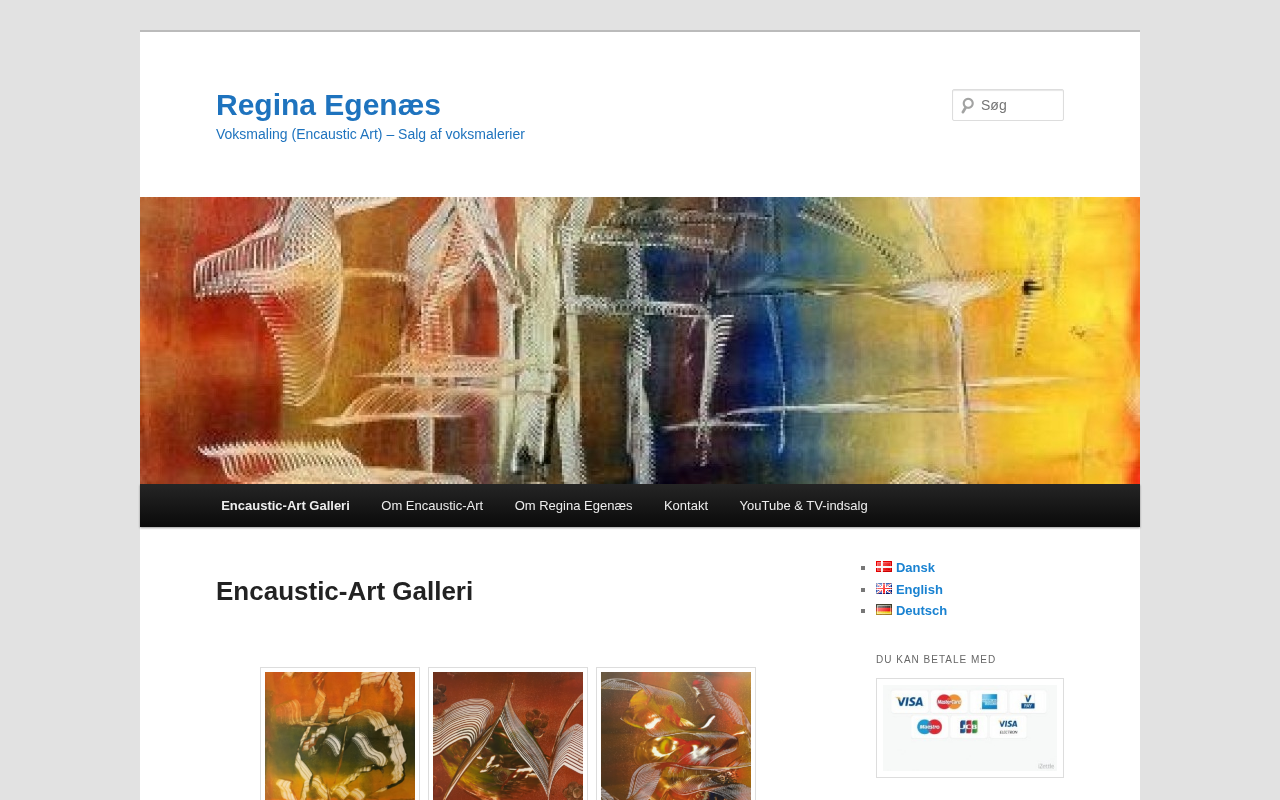1280x800 pixels.
Task: Click the German flag icon
Action: 884,610
